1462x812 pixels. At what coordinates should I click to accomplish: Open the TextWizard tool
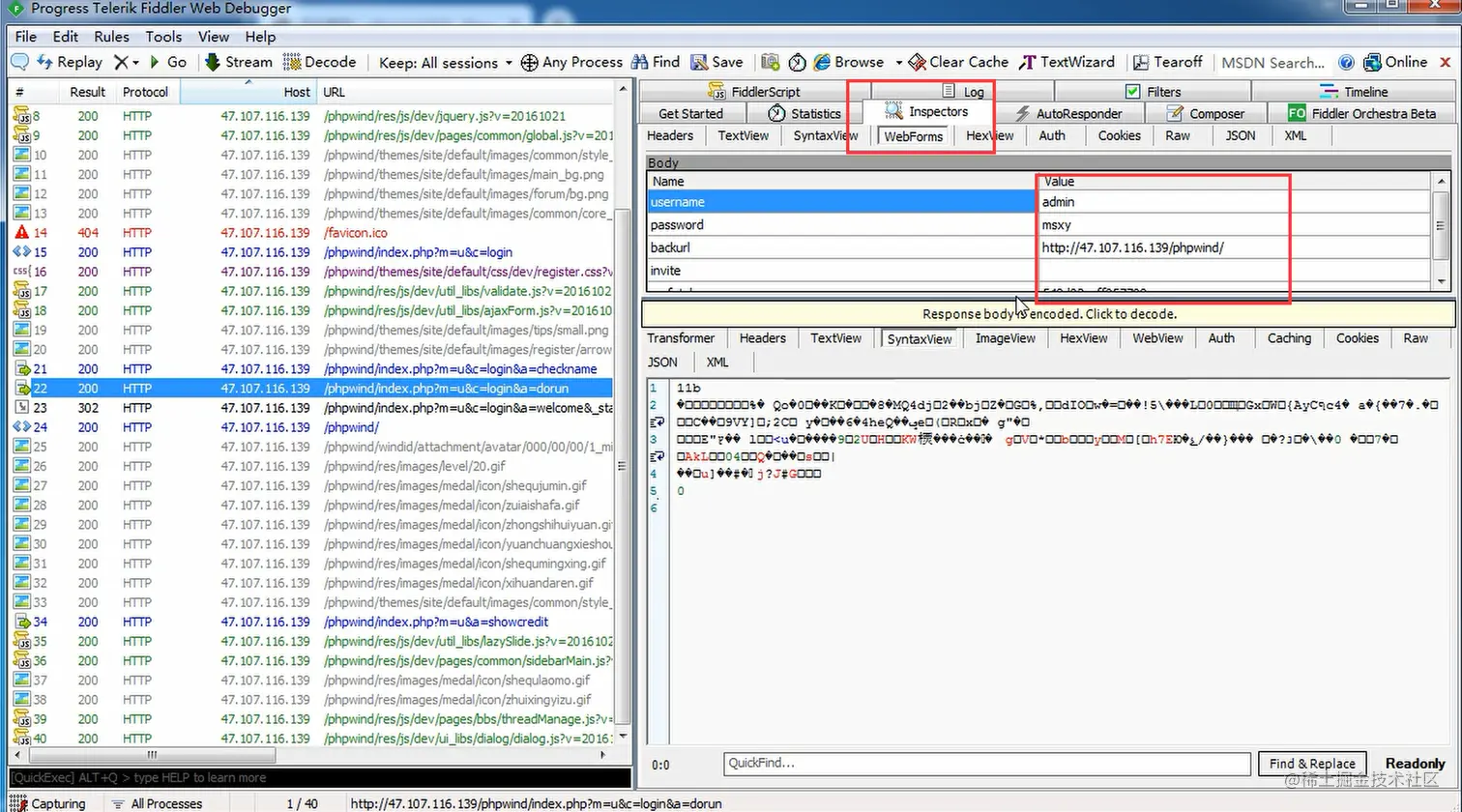(x=1067, y=62)
